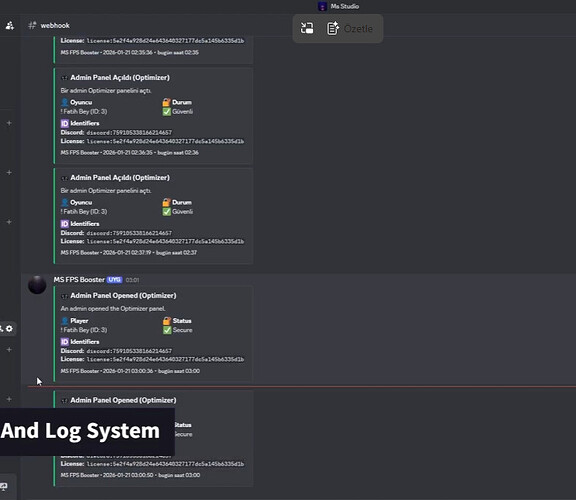Viewport: 576px width, 500px height.
Task: Select the discord ID code in 02:37:19 embed
Action: [129, 233]
